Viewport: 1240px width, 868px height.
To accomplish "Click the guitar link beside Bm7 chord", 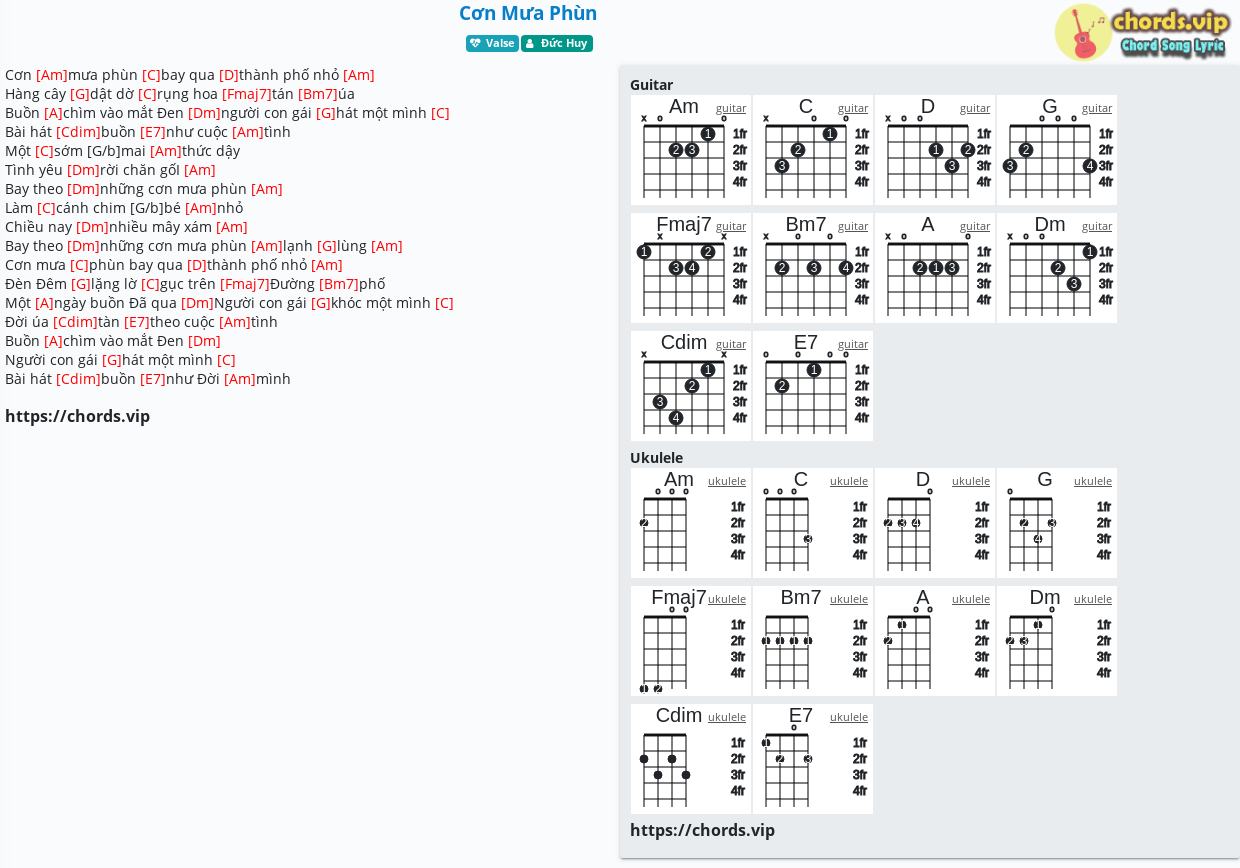I will tap(853, 226).
